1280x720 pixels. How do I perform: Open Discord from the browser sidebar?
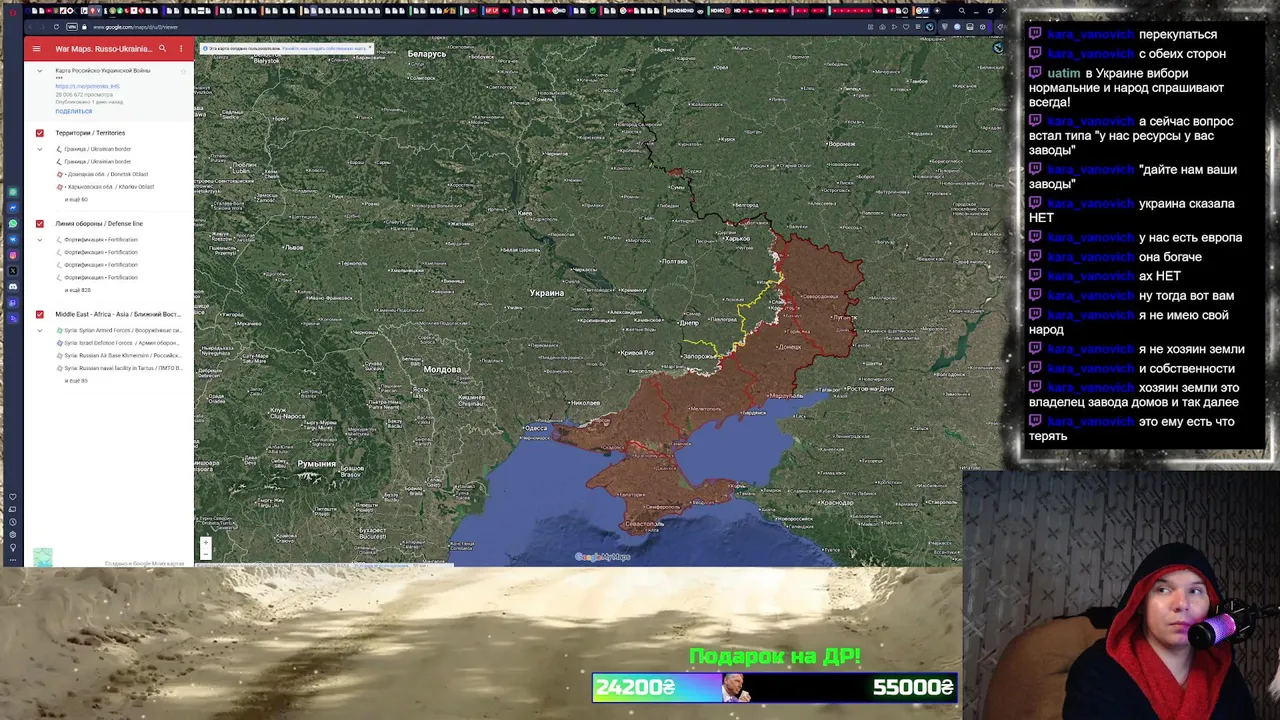tap(13, 287)
